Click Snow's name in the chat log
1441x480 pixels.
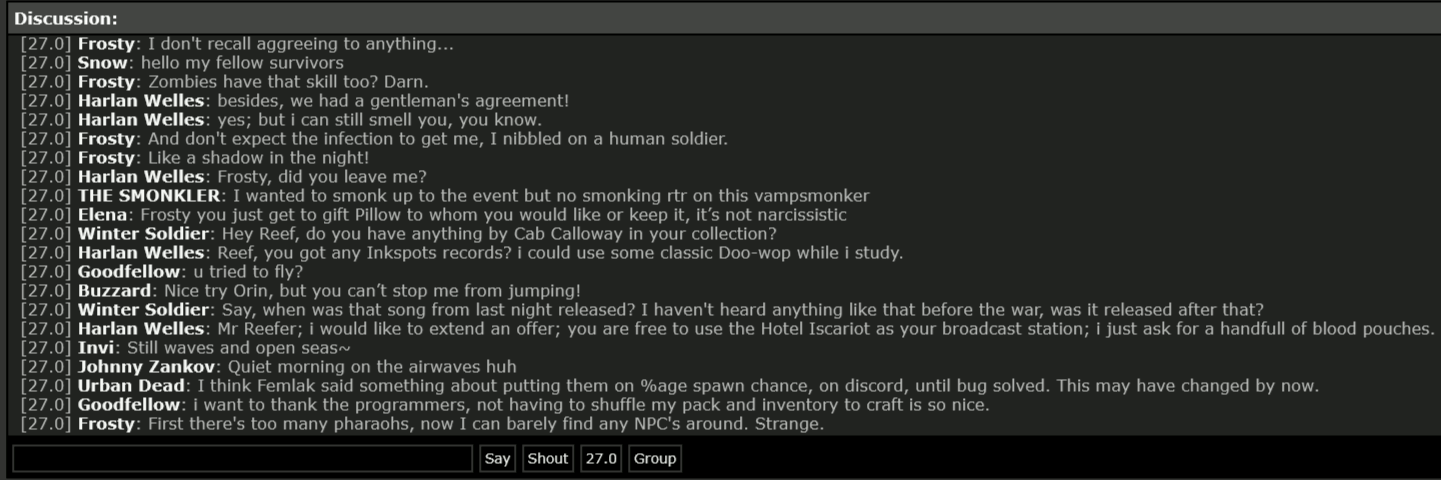pyautogui.click(x=103, y=63)
